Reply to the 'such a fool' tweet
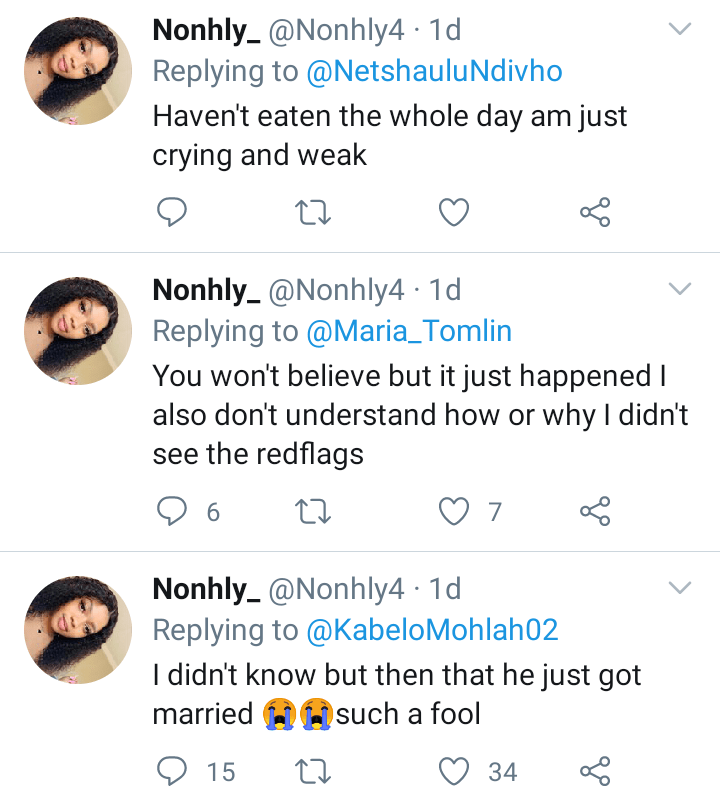This screenshot has width=720, height=801. [173, 771]
